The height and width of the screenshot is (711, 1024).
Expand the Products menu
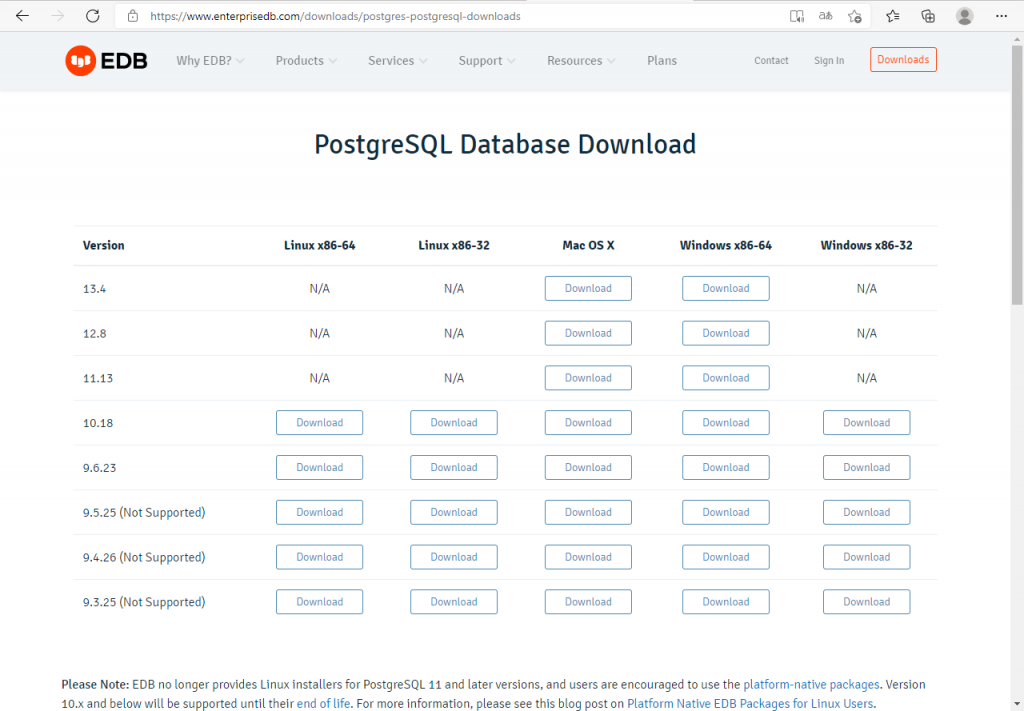point(306,61)
